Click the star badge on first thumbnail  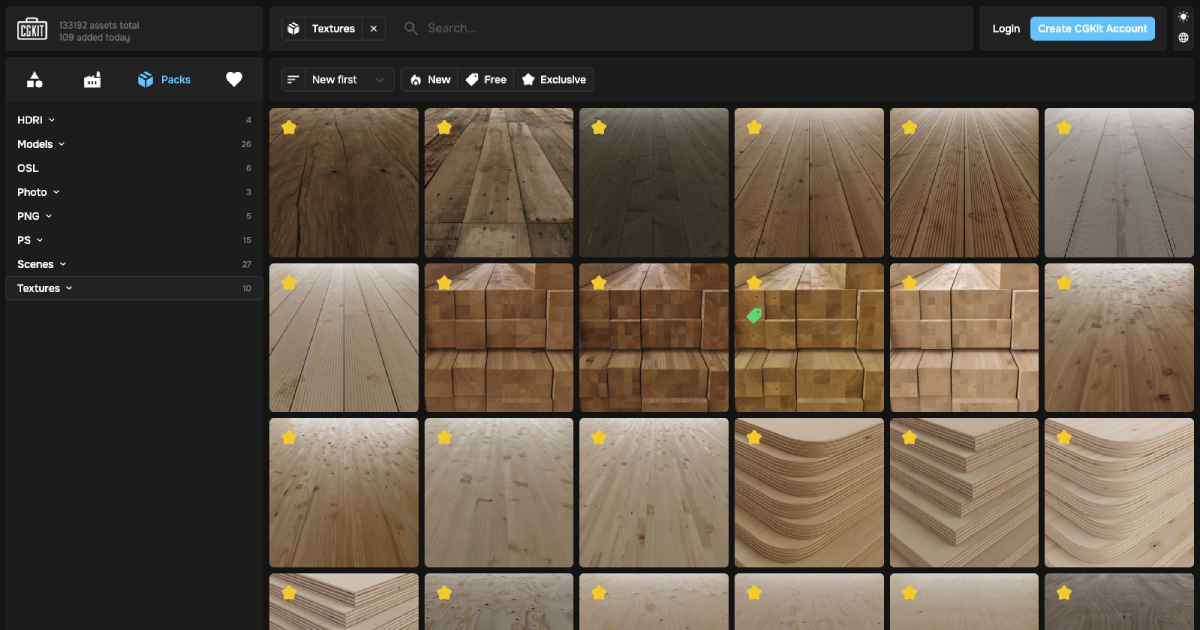click(289, 128)
